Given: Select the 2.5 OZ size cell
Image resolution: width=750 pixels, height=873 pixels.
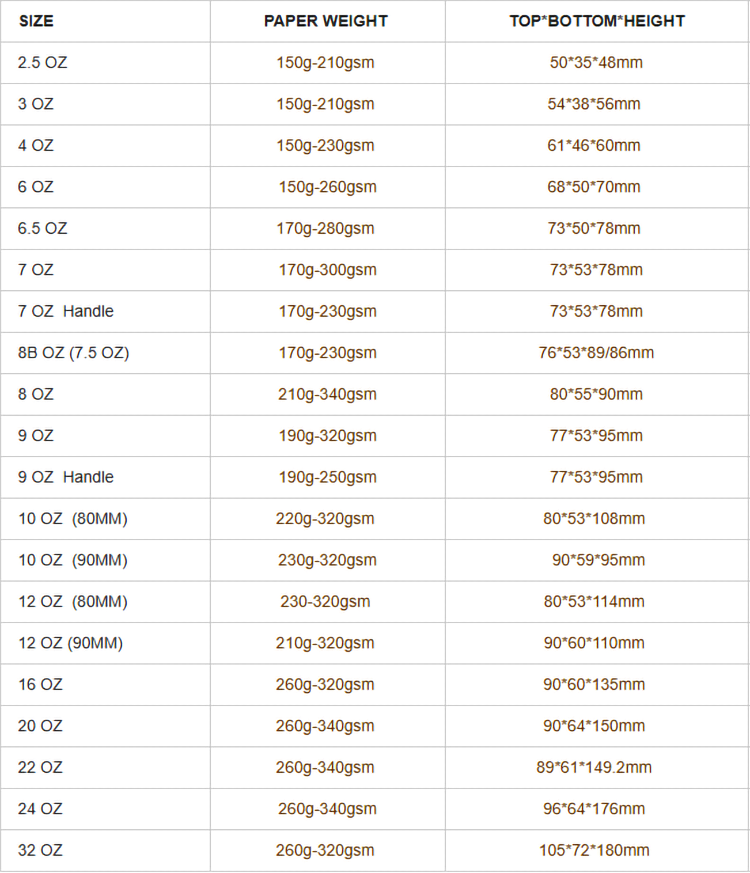Looking at the screenshot, I should 43,62.
